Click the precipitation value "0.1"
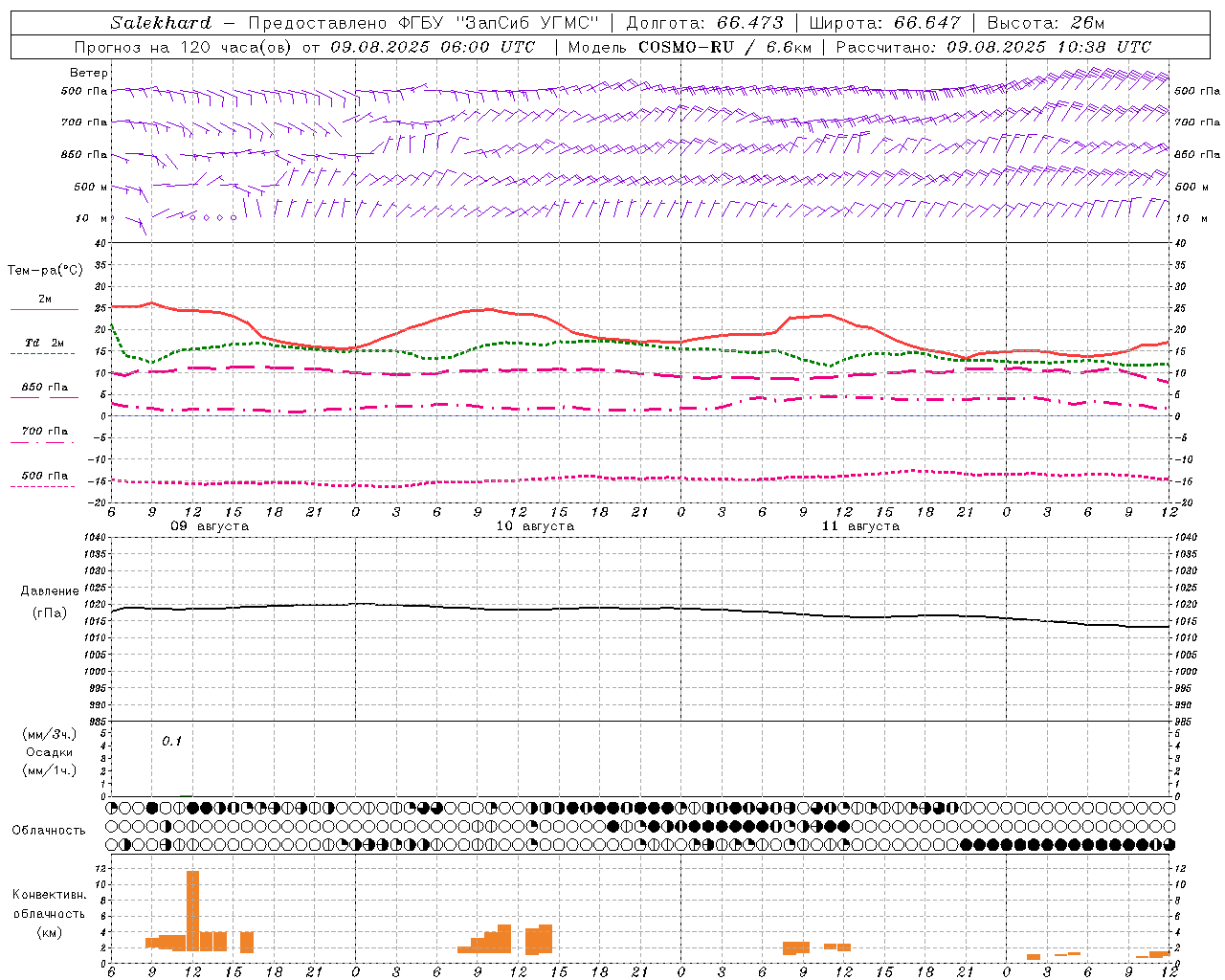The height and width of the screenshot is (980, 1225). [171, 741]
